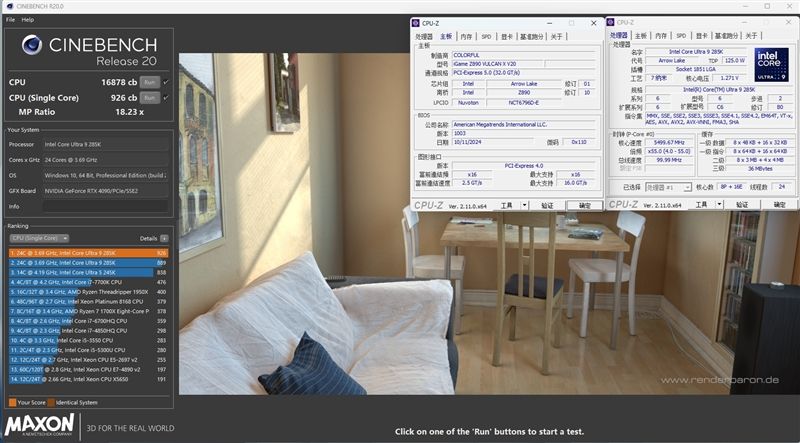The width and height of the screenshot is (800, 443).
Task: Click 确定 button in the 处理器 window
Action: tap(779, 204)
